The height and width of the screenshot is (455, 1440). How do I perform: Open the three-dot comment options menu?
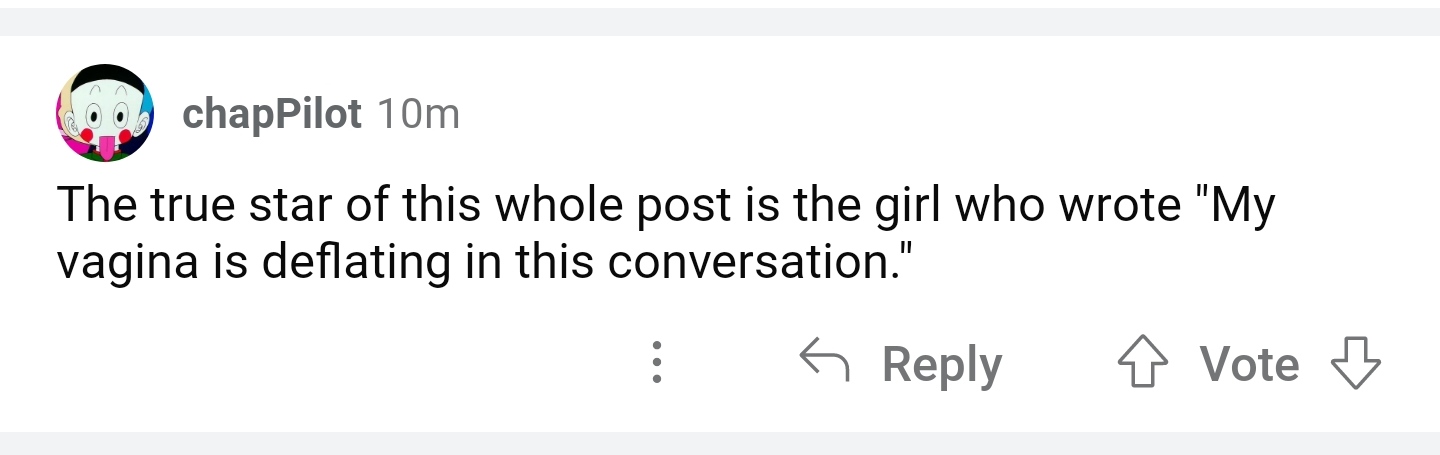tap(656, 363)
